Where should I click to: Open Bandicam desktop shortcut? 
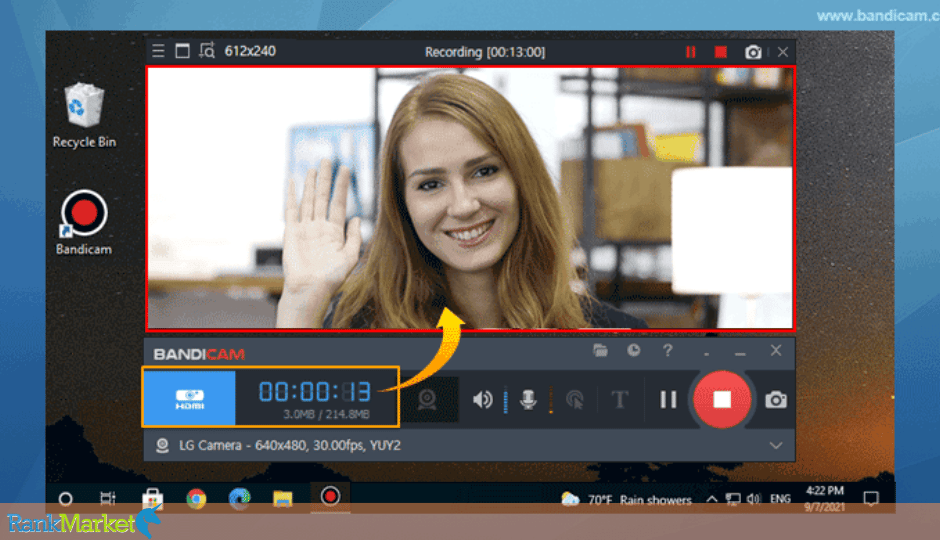pyautogui.click(x=84, y=223)
